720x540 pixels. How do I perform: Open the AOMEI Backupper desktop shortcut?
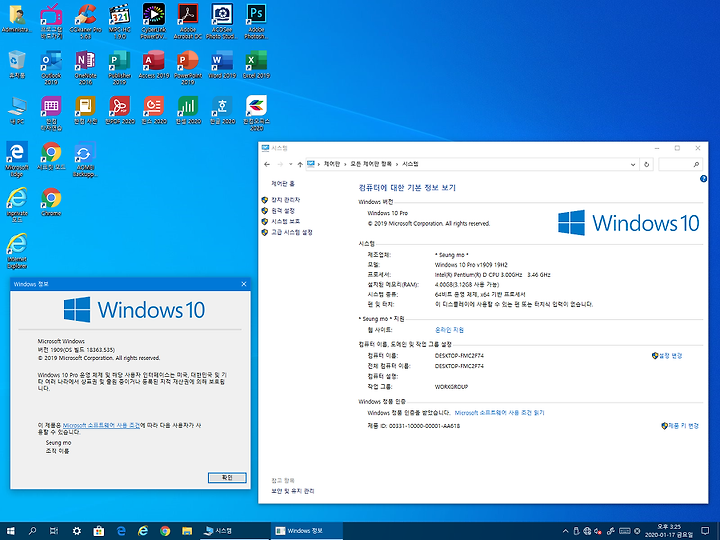tap(85, 159)
